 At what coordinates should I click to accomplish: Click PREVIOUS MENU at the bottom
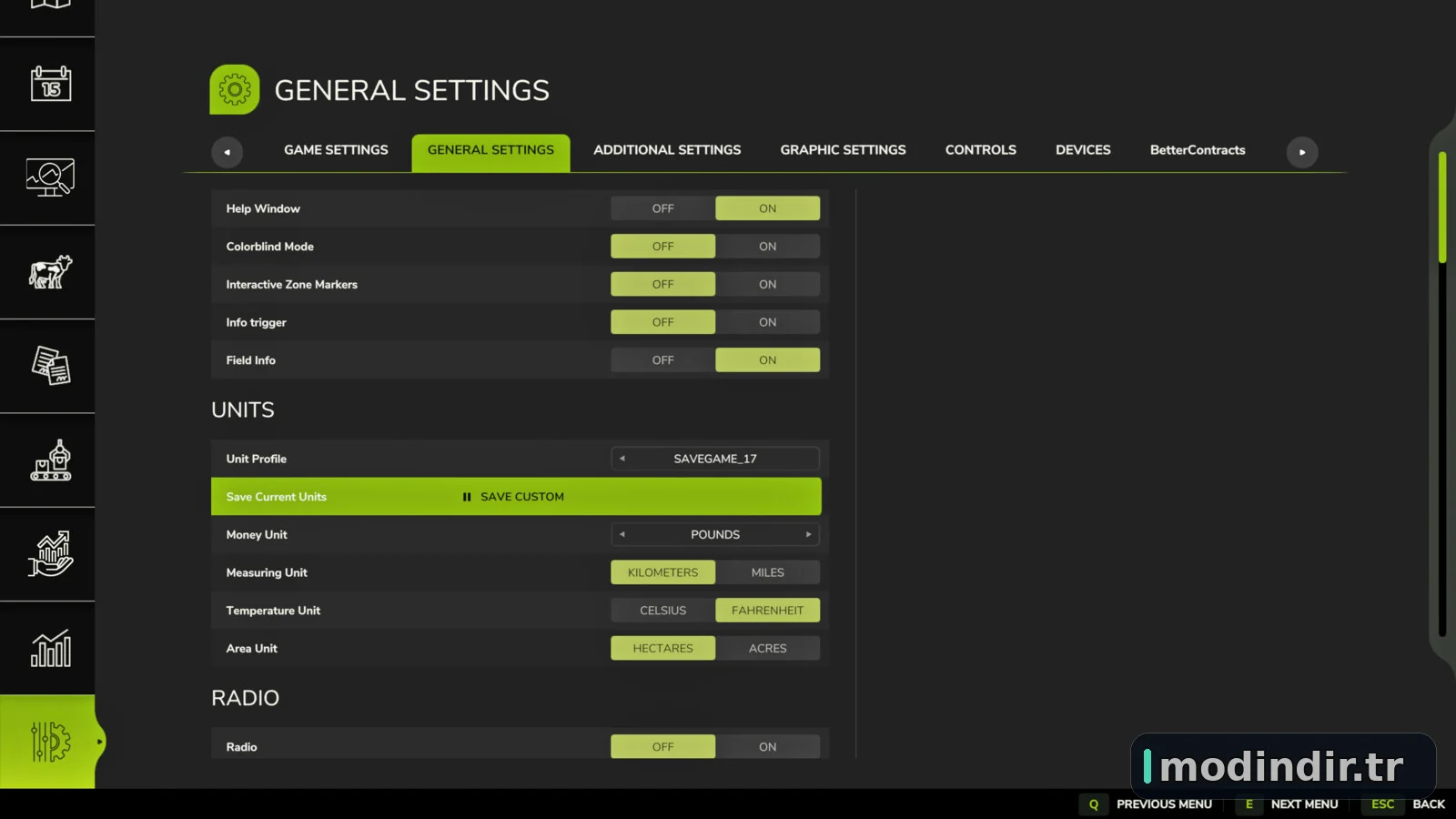(x=1164, y=804)
